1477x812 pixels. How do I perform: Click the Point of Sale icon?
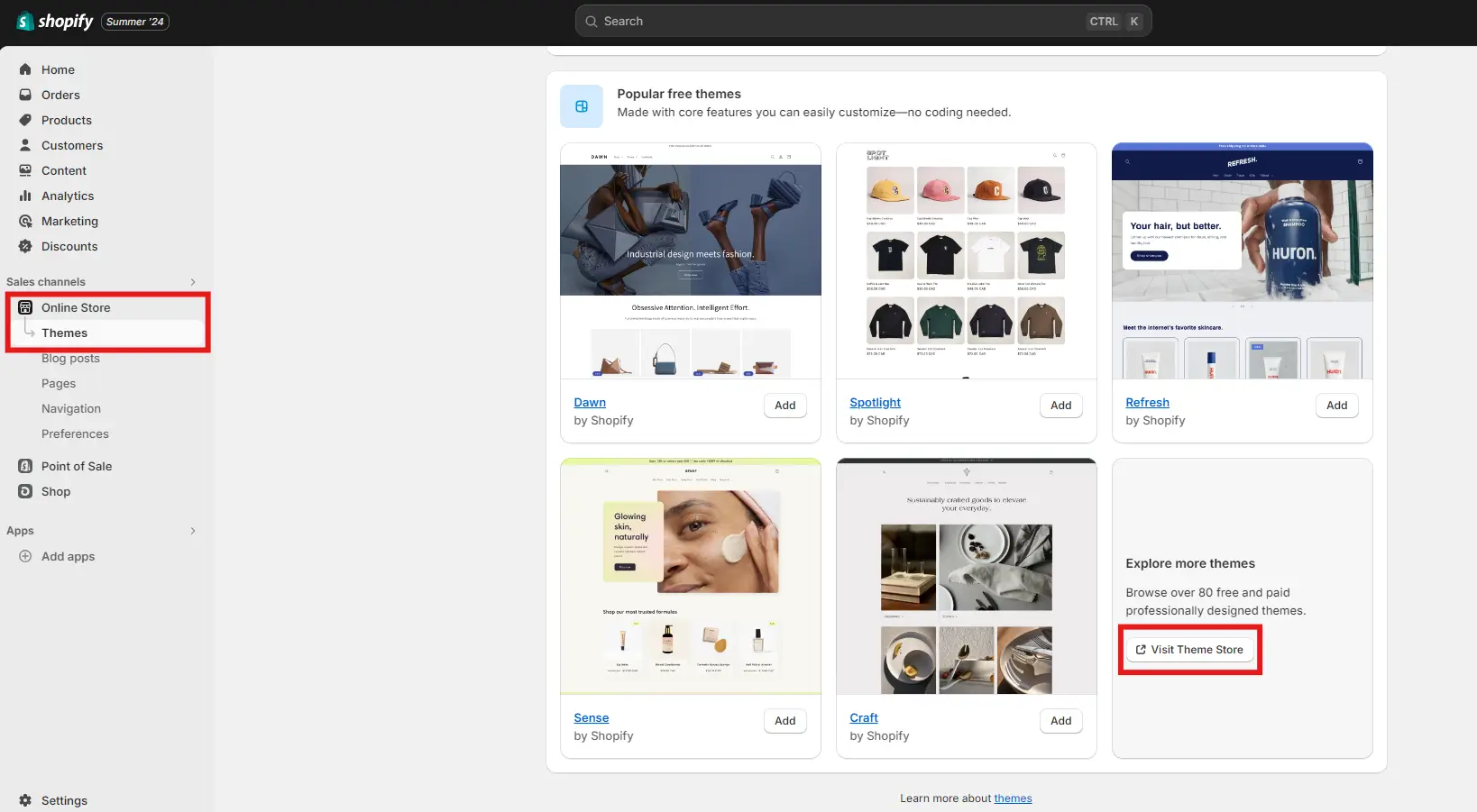click(x=25, y=466)
